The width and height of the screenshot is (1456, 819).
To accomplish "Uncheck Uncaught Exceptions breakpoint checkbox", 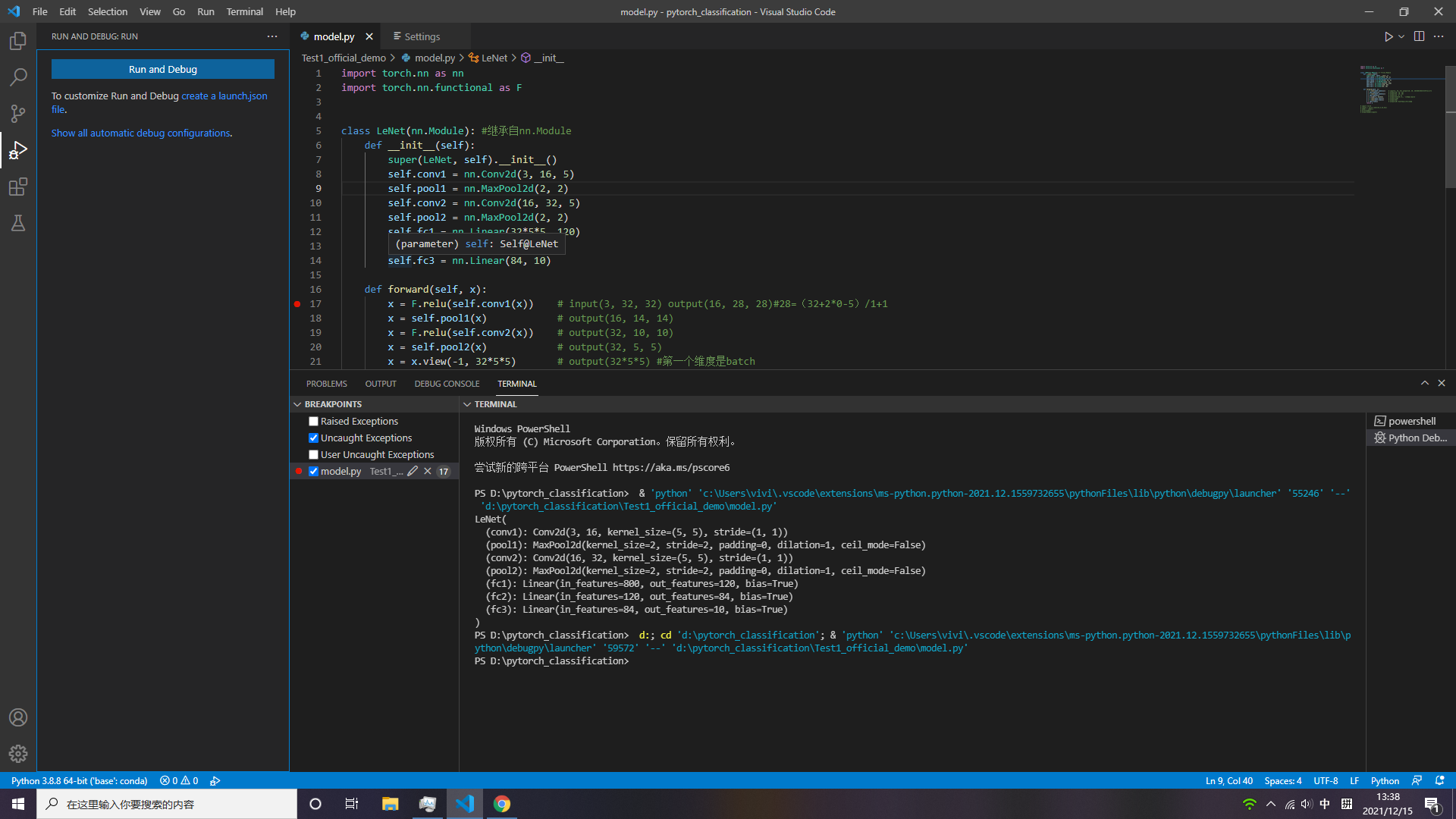I will click(313, 438).
